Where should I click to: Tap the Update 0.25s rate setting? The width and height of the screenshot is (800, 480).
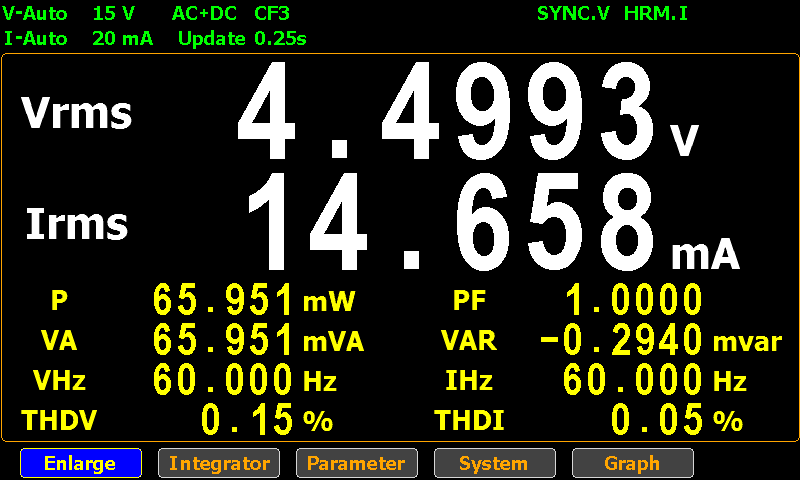242,39
